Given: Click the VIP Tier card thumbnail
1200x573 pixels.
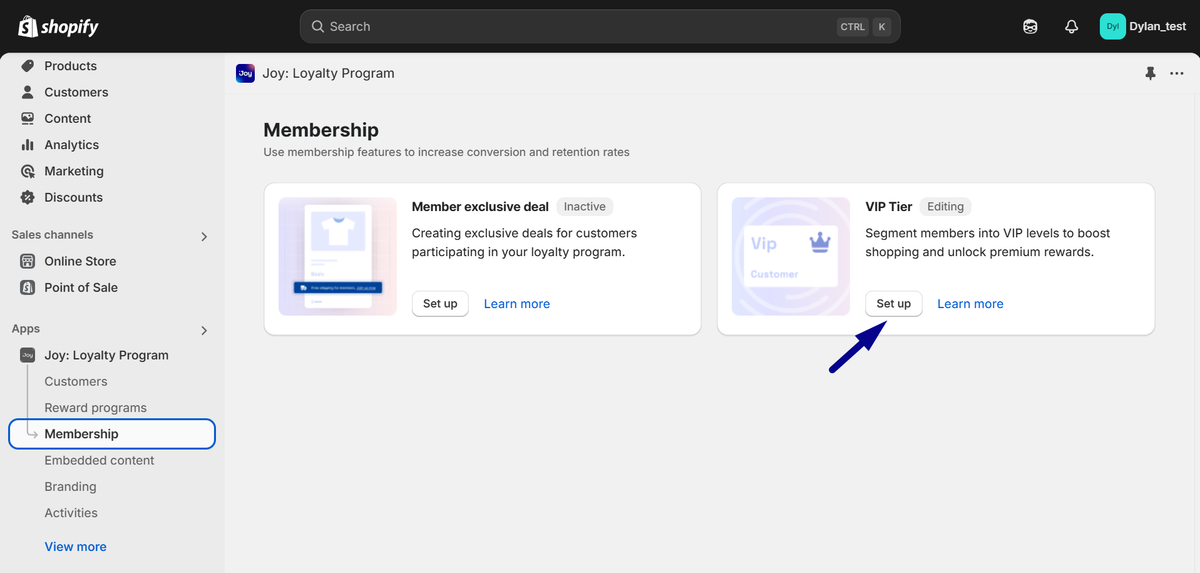Looking at the screenshot, I should pos(789,256).
